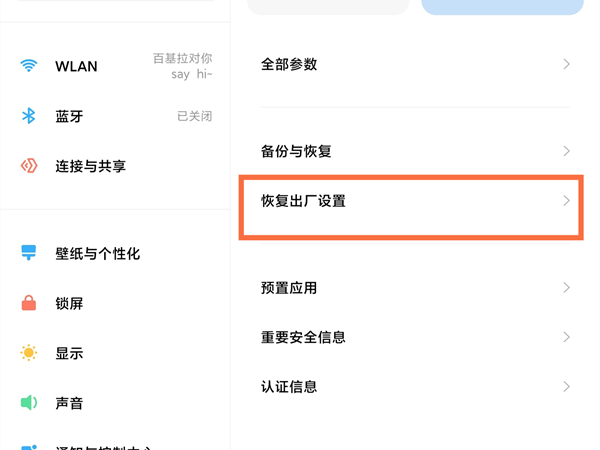Tap the 显示 sun icon
600x450 pixels.
click(x=29, y=353)
